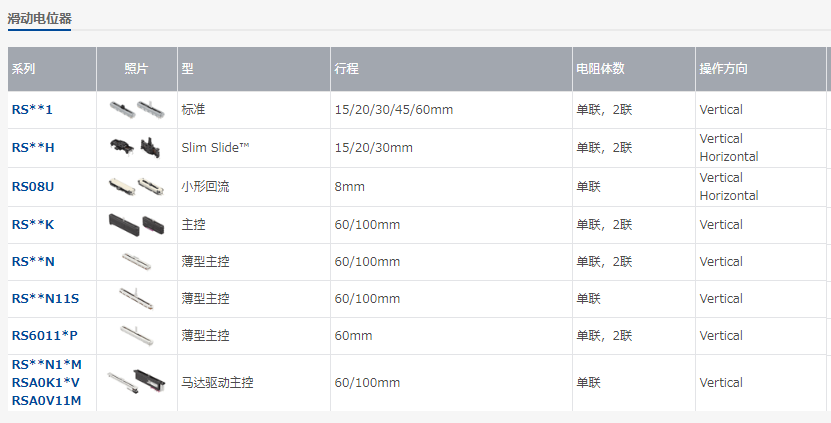The width and height of the screenshot is (831, 423).
Task: Select the 滑动电位器 tab heading
Action: 40,18
